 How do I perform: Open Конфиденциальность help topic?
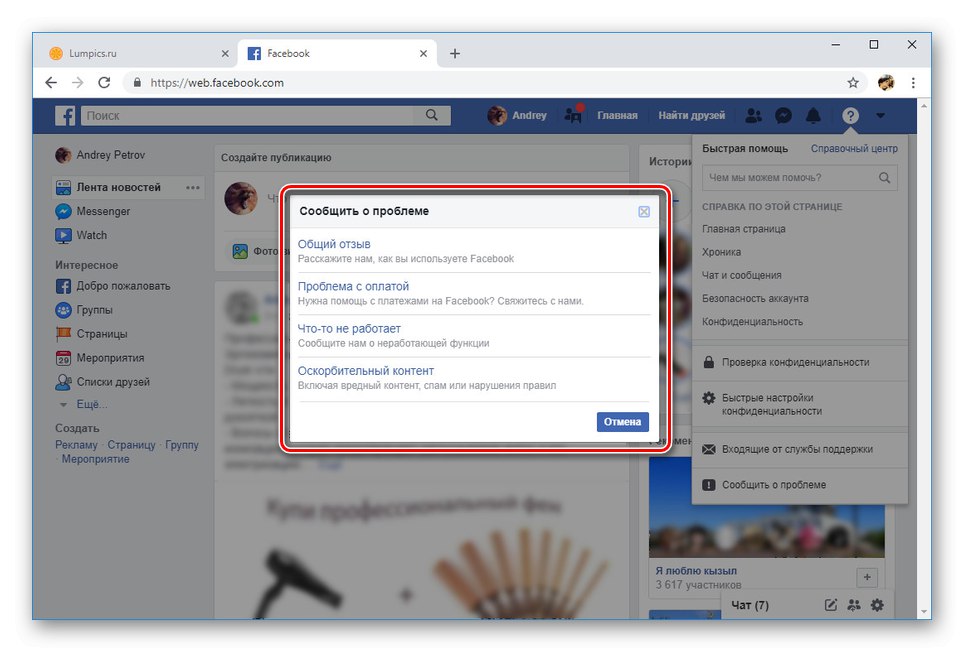752,322
